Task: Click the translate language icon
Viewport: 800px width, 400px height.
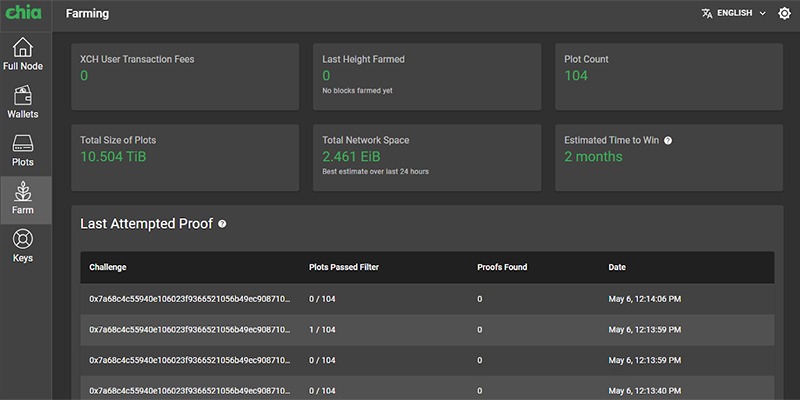Action: [x=707, y=13]
